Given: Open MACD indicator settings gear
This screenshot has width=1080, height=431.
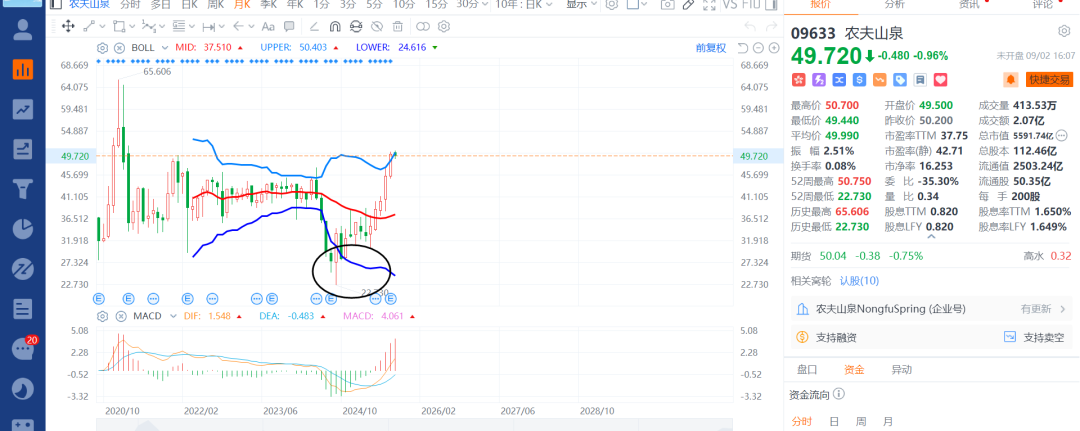Looking at the screenshot, I should (x=103, y=316).
